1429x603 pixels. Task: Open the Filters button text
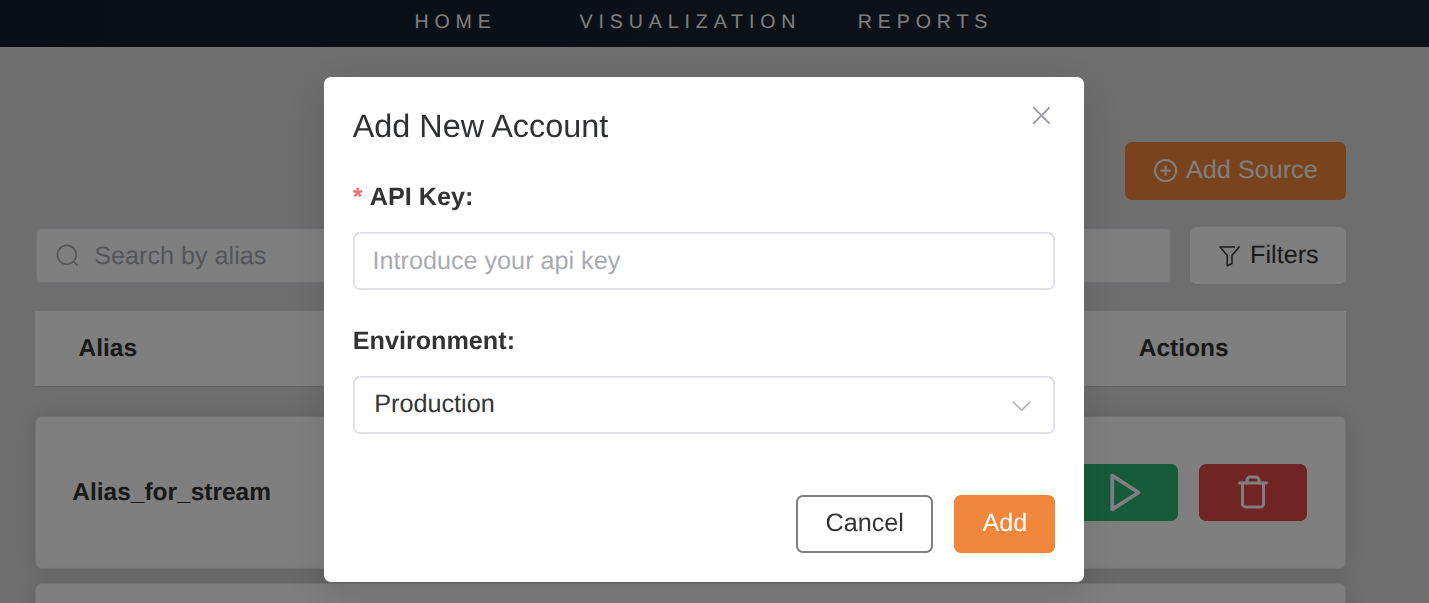coord(1284,255)
